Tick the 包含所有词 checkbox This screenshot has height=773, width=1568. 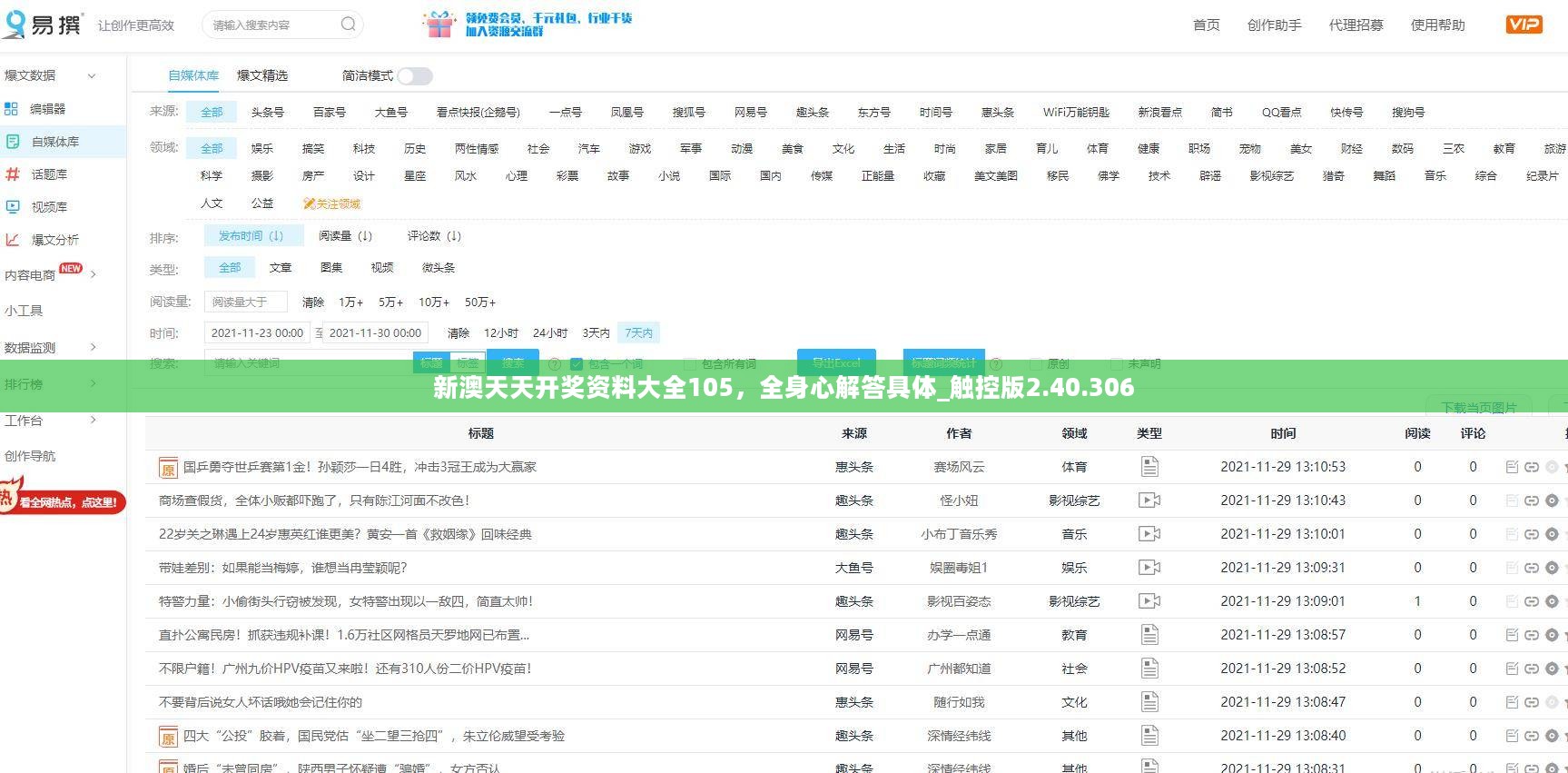[690, 364]
